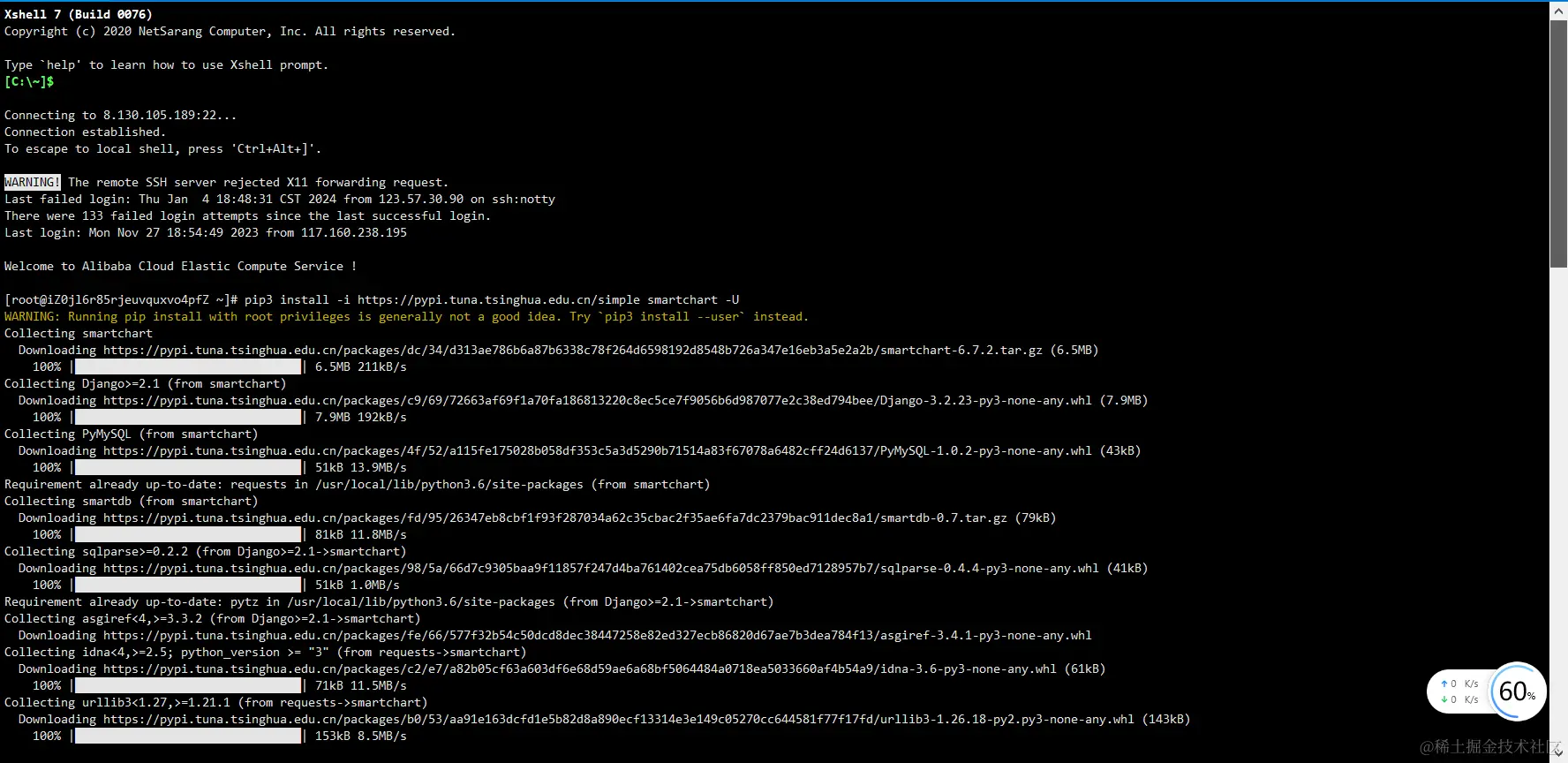Screen dimensions: 1568x763
Task: Click the green [C:\~]$ local prompt
Action: 29,81
